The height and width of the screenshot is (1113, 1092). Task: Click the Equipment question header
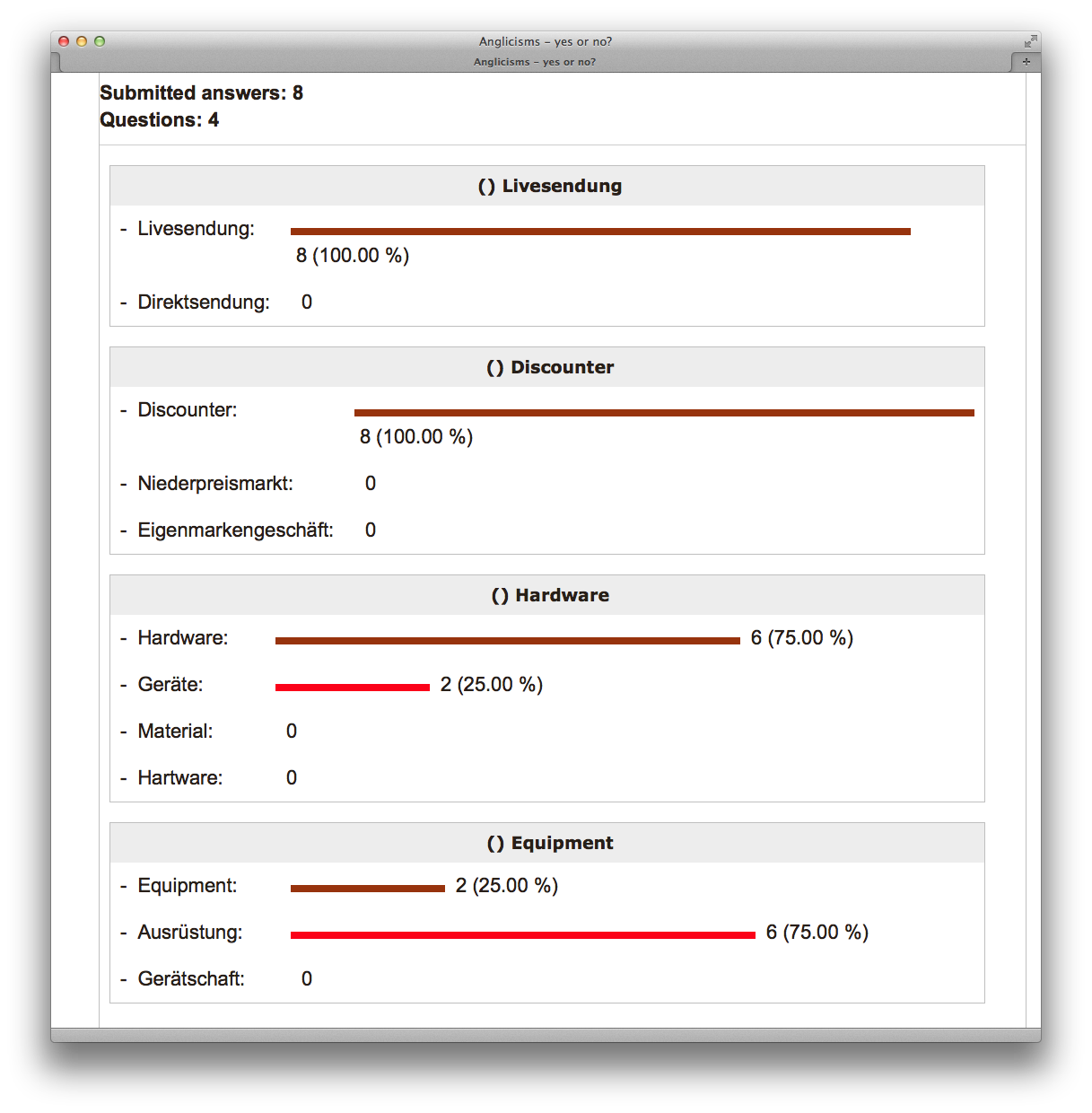(x=547, y=843)
